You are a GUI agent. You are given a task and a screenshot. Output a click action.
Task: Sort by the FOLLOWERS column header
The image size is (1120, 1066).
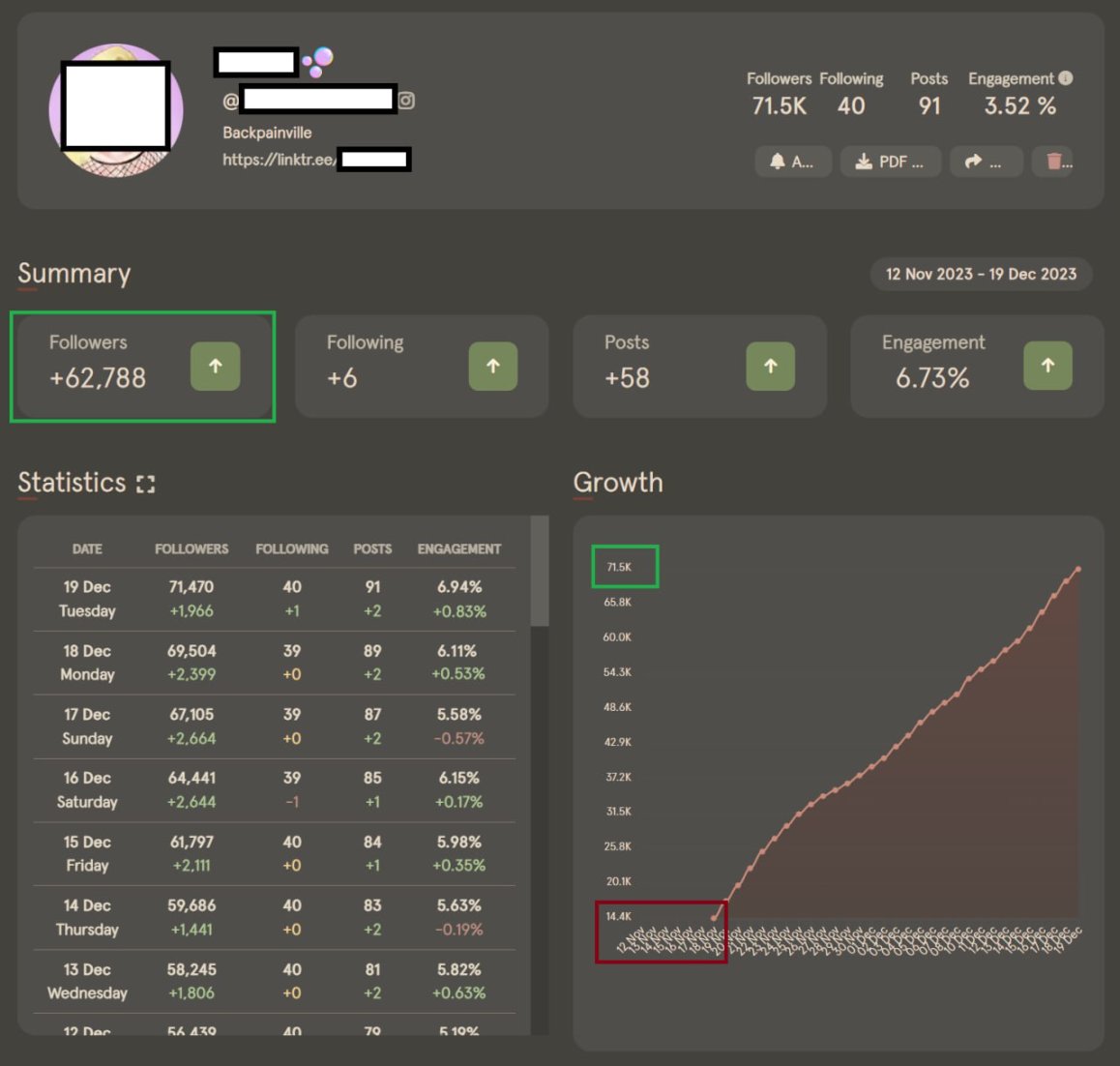(x=192, y=548)
